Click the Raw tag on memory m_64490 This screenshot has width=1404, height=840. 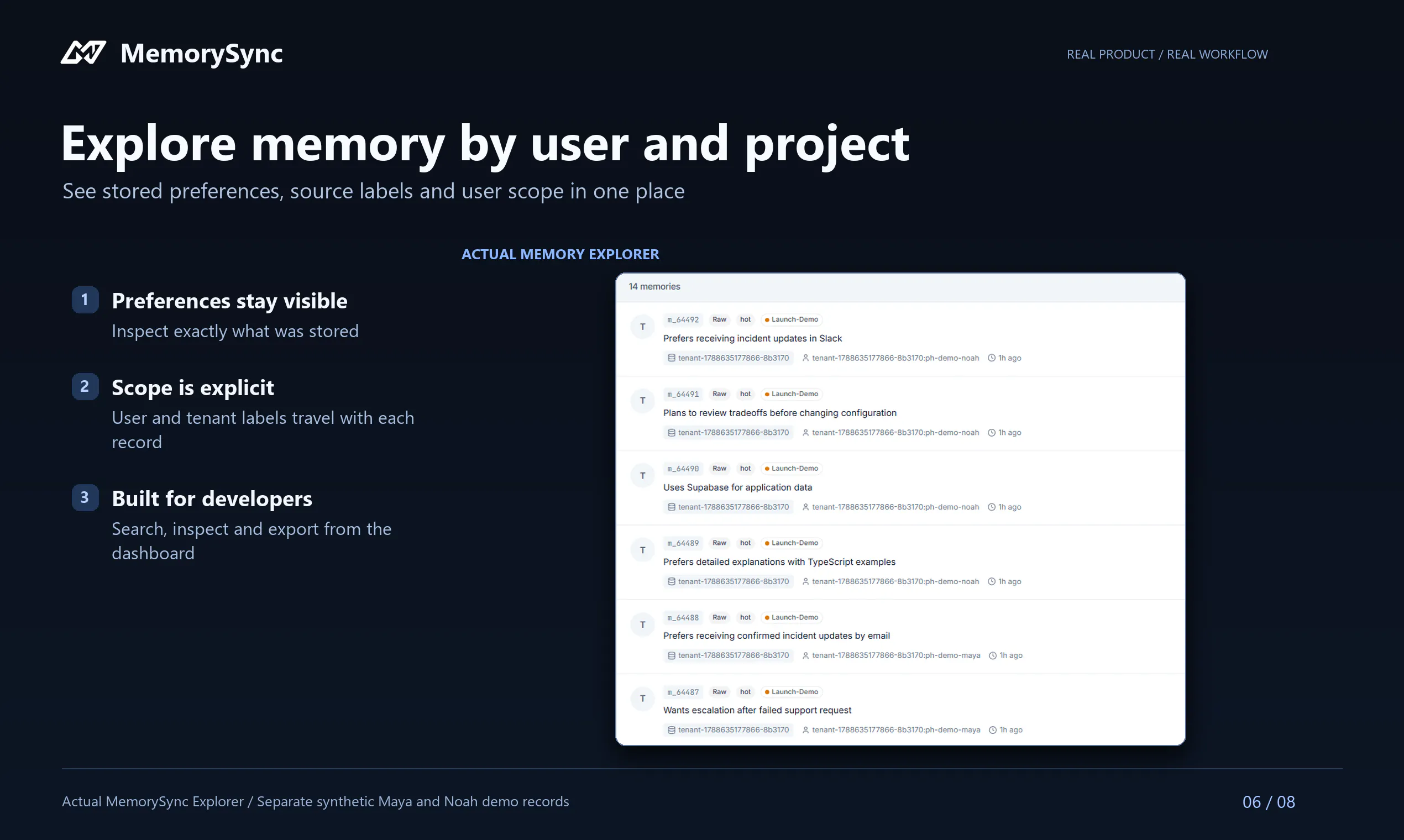click(720, 468)
